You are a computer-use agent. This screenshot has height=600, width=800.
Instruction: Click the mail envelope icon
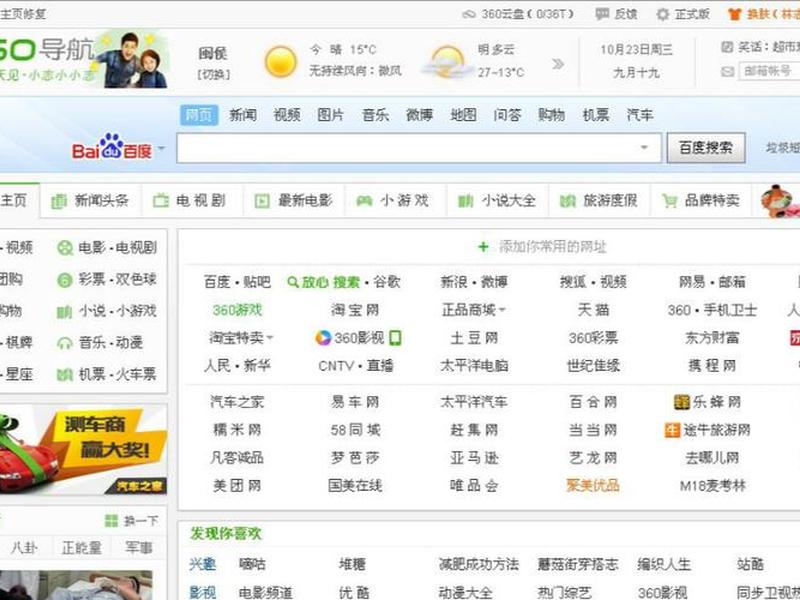[x=727, y=72]
